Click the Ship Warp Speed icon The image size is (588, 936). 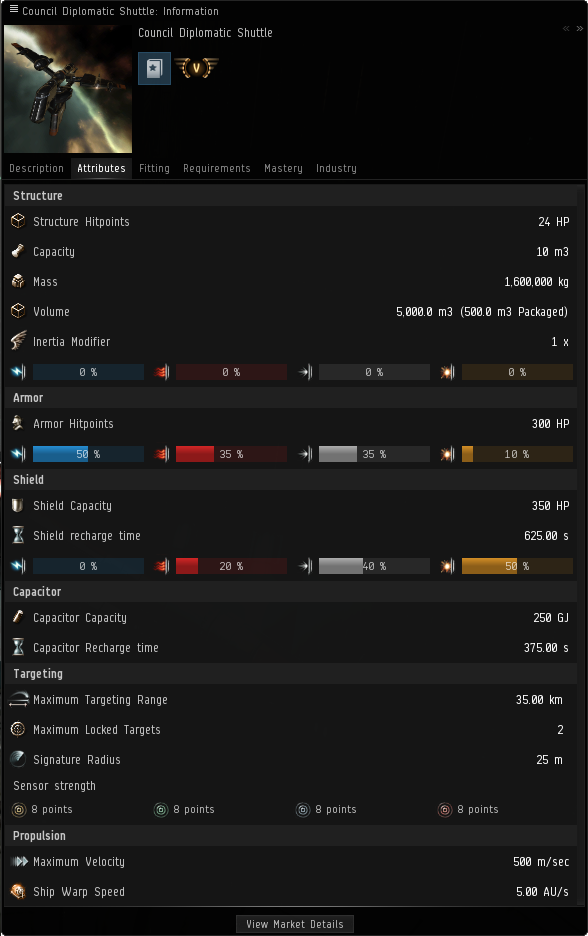(x=19, y=891)
